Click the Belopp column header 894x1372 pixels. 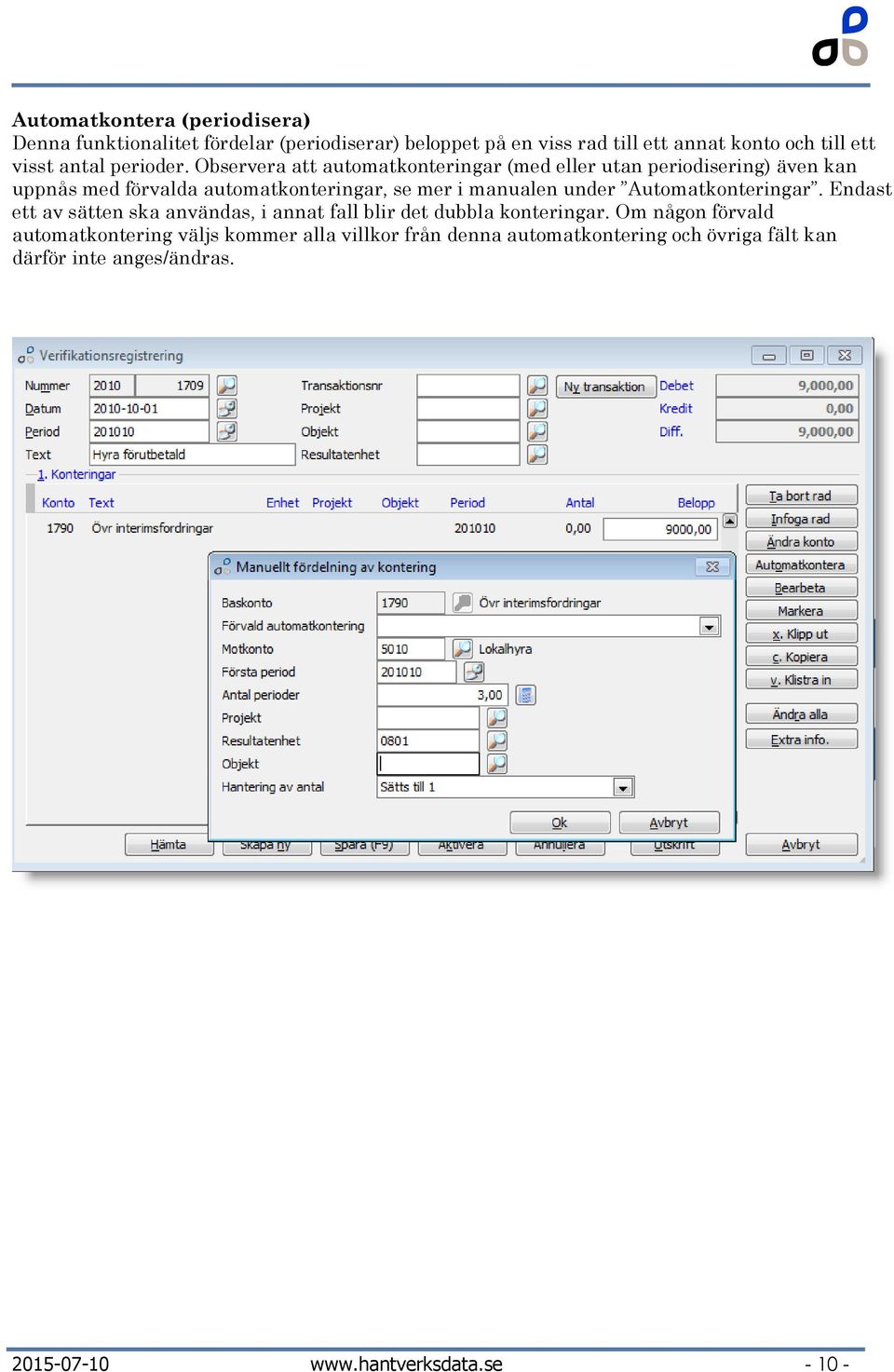pyautogui.click(x=696, y=502)
